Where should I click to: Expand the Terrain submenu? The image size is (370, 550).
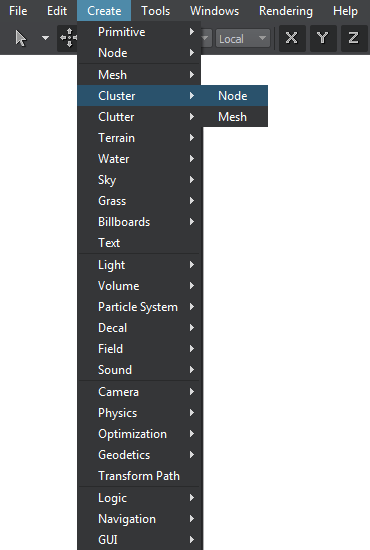(139, 138)
